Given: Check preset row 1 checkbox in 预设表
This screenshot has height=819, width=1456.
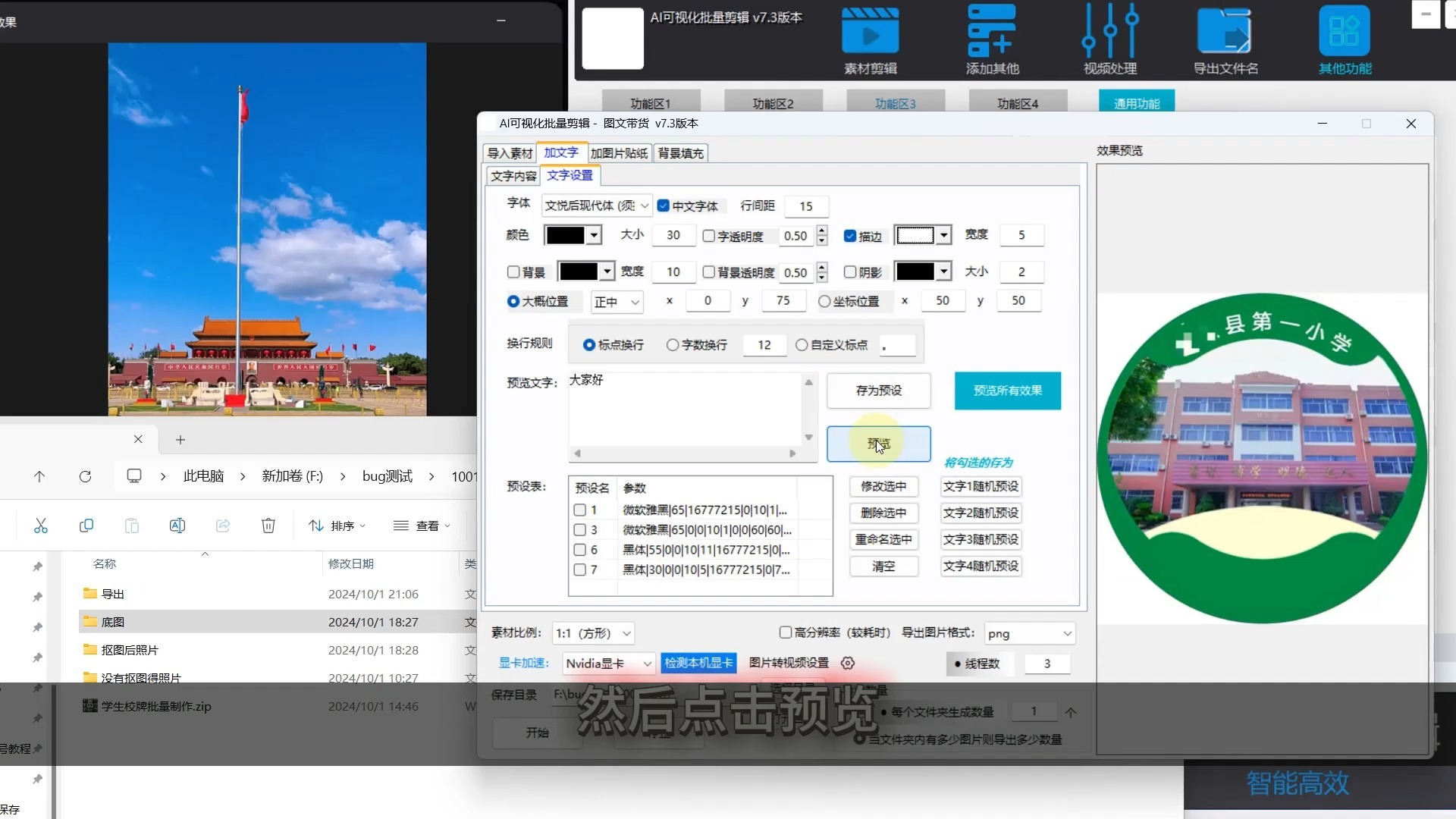Looking at the screenshot, I should coord(580,510).
